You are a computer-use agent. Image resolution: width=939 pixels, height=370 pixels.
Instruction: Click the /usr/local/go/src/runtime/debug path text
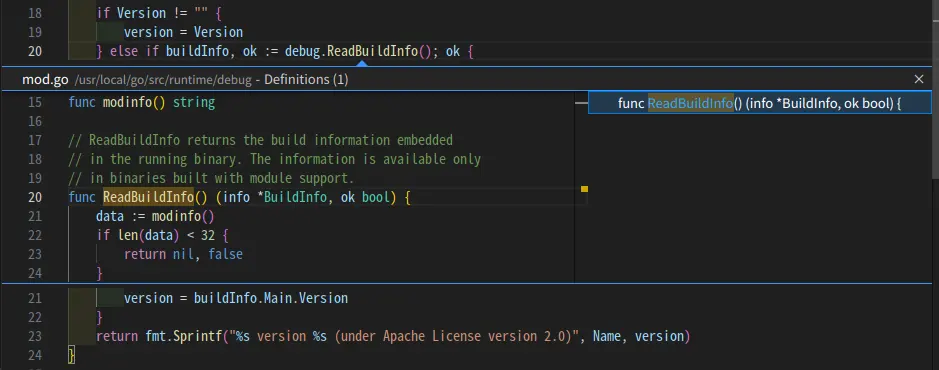tap(163, 80)
